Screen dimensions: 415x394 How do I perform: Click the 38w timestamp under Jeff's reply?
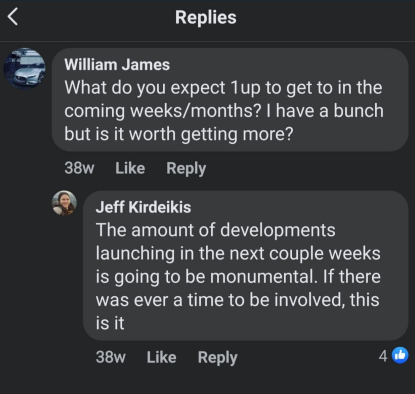[x=111, y=357]
